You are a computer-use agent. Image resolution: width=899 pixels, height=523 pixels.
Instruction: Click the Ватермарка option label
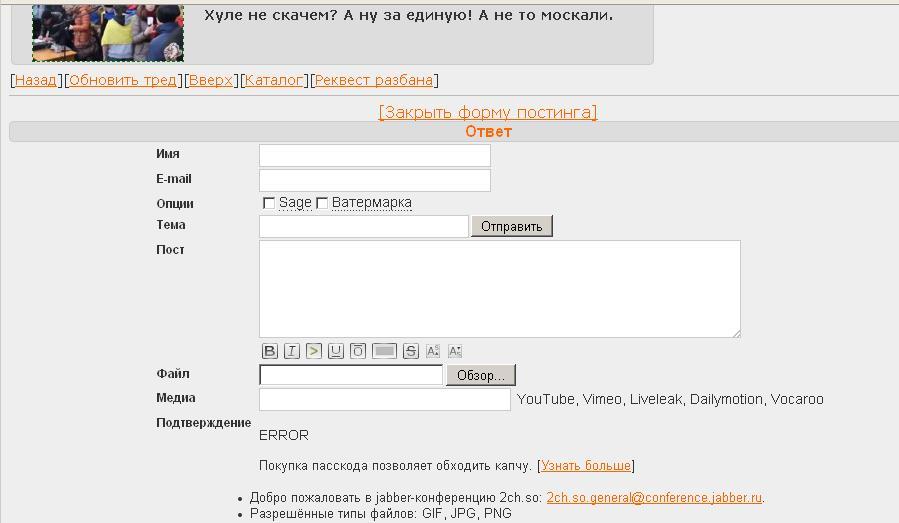pos(372,202)
